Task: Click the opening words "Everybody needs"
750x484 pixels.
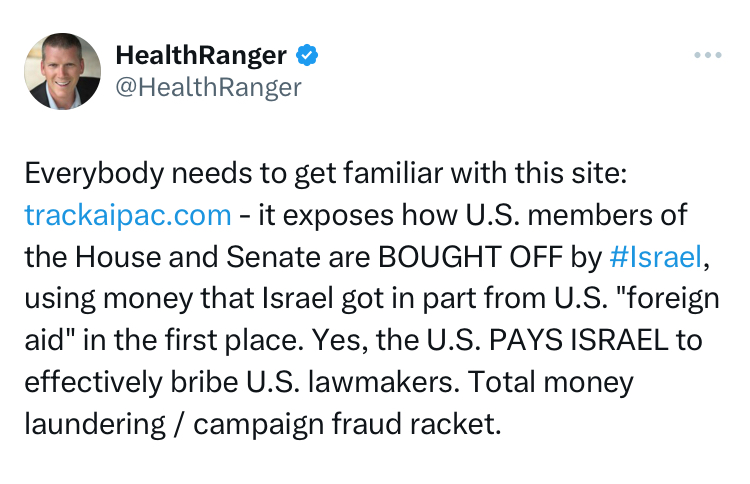Action: [x=124, y=172]
